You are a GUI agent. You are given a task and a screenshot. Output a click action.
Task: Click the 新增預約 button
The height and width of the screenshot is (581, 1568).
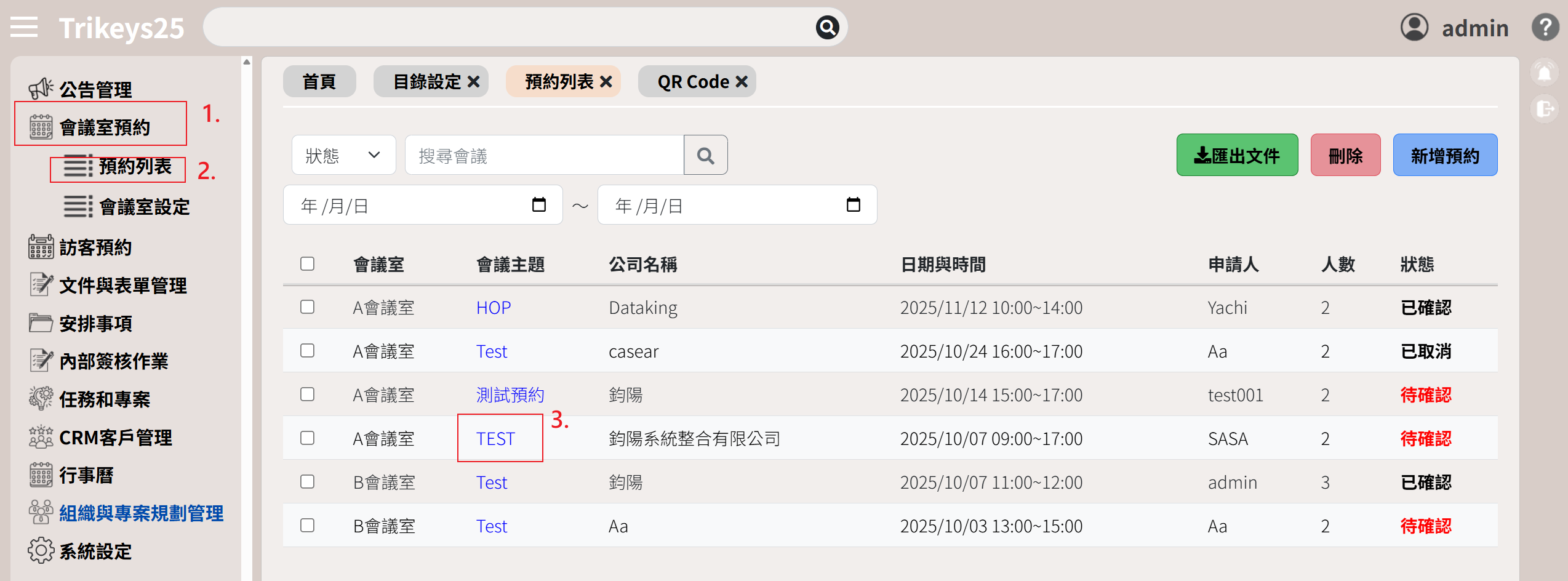(1444, 156)
